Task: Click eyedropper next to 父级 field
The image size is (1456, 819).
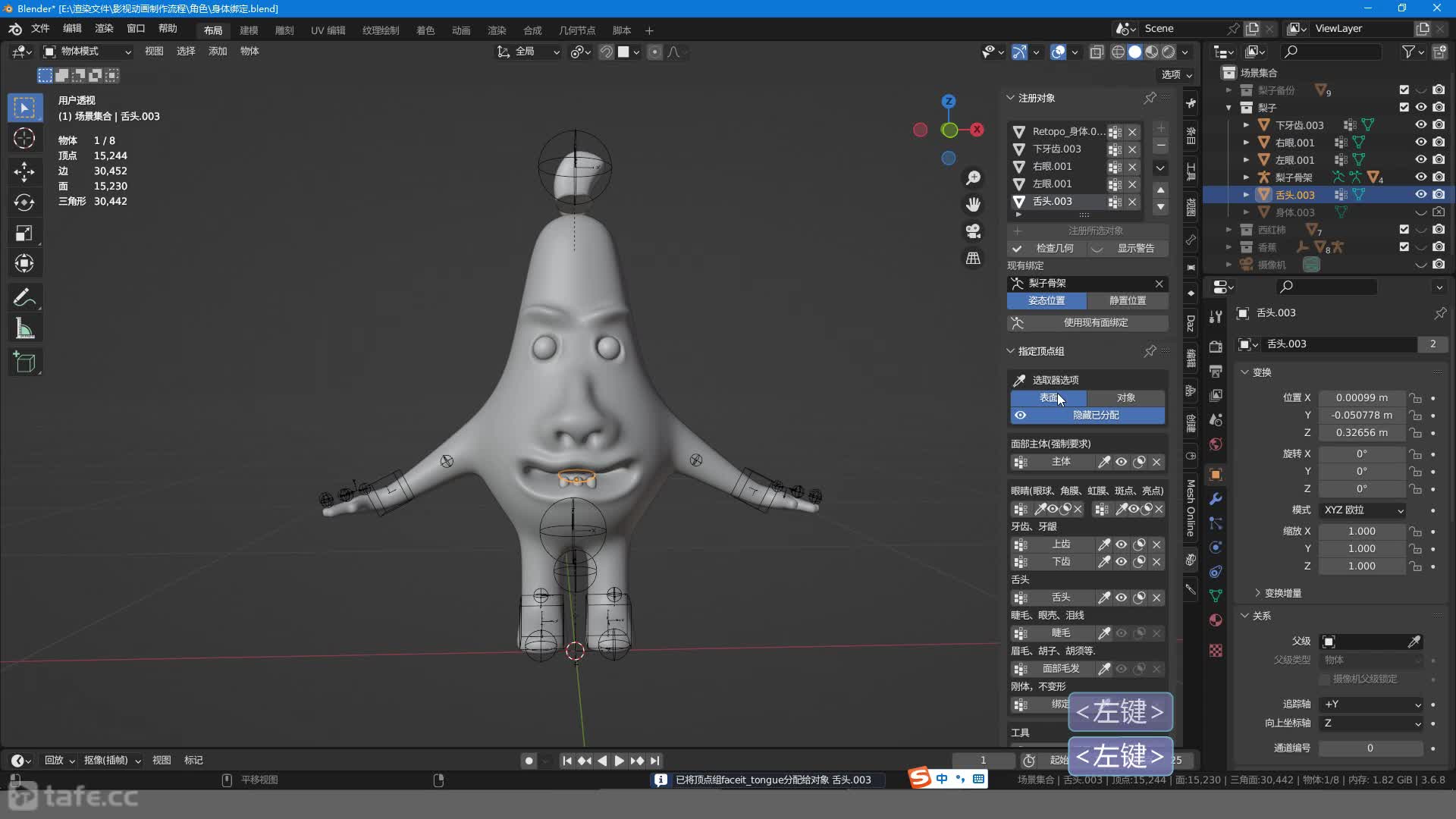Action: [1414, 642]
